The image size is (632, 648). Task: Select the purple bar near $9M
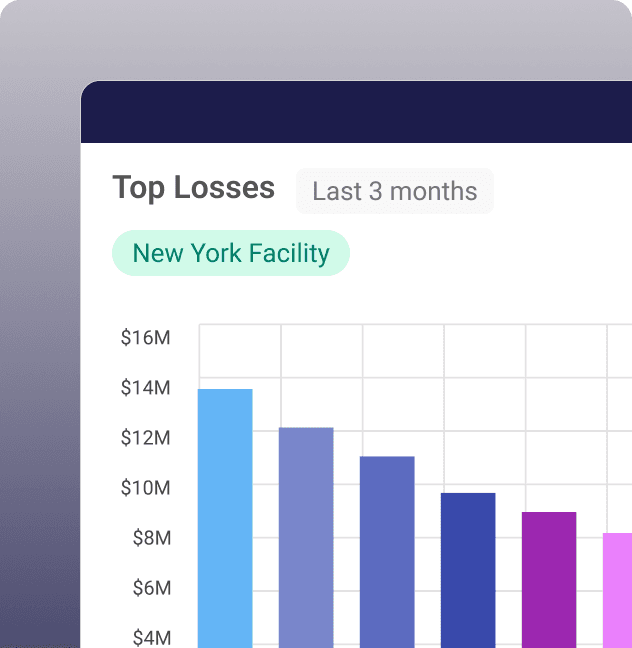click(549, 579)
